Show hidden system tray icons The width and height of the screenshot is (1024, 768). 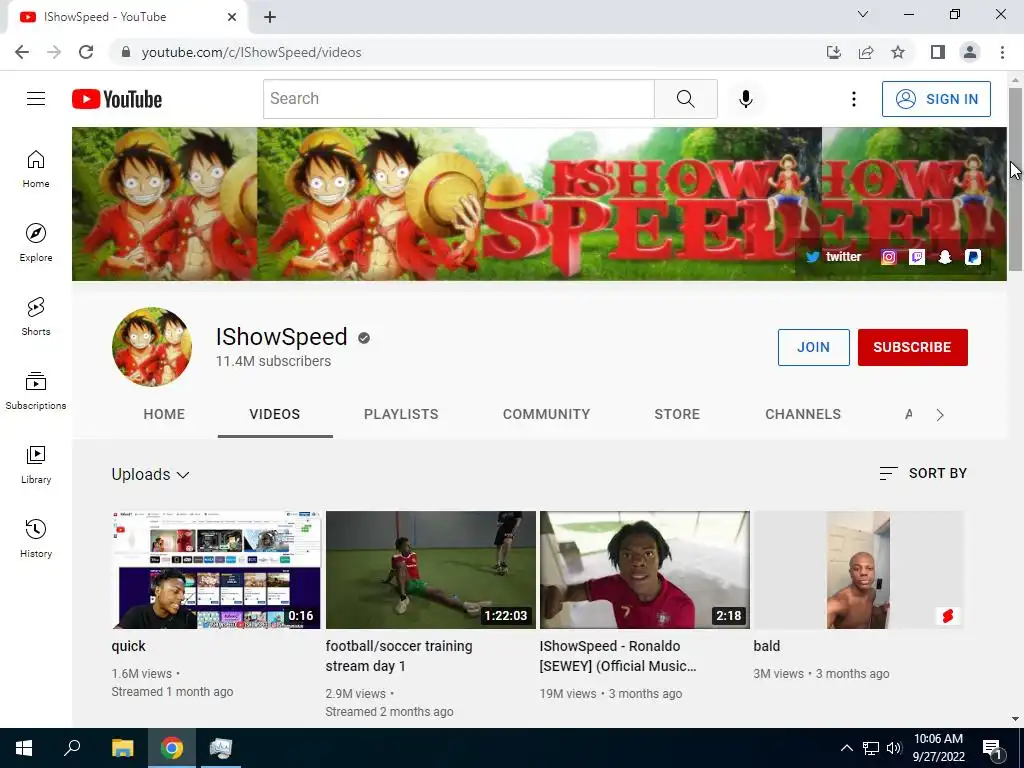click(846, 748)
